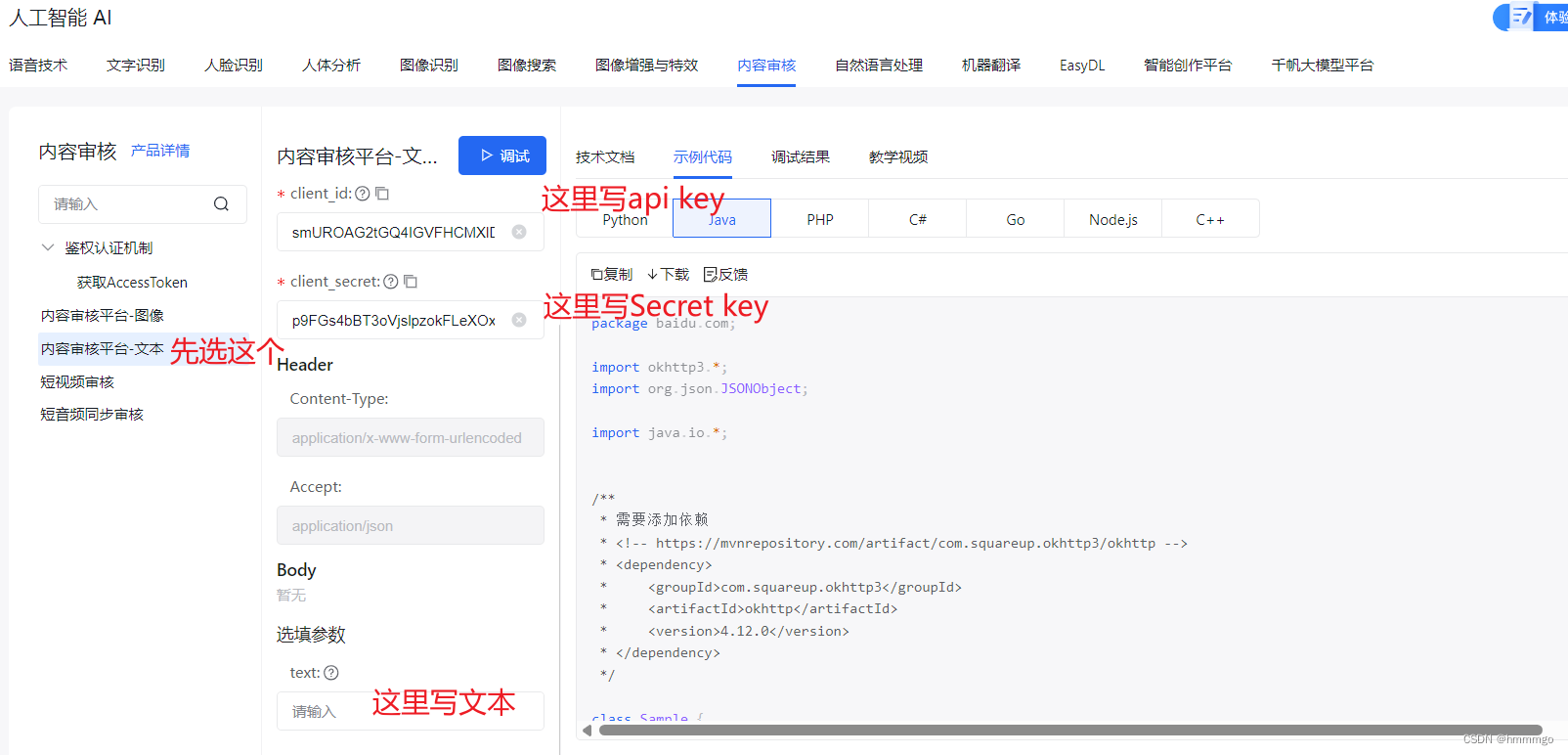The image size is (1568, 755).
Task: Select 短视频审核 in the sidebar
Action: (77, 382)
